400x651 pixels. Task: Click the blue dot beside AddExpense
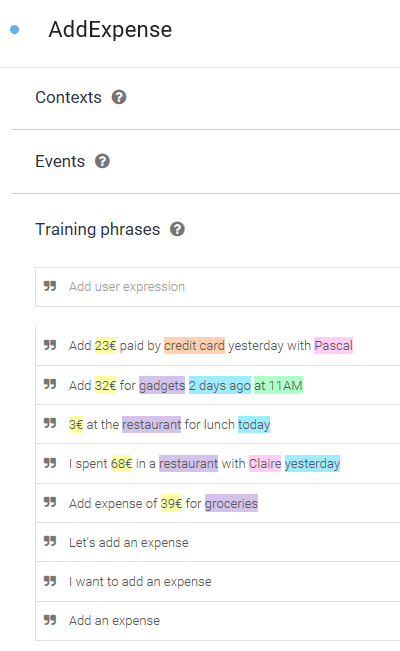[15, 29]
